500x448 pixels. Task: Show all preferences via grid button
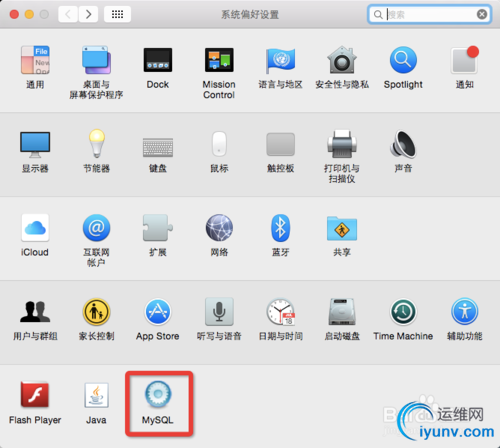(x=117, y=14)
